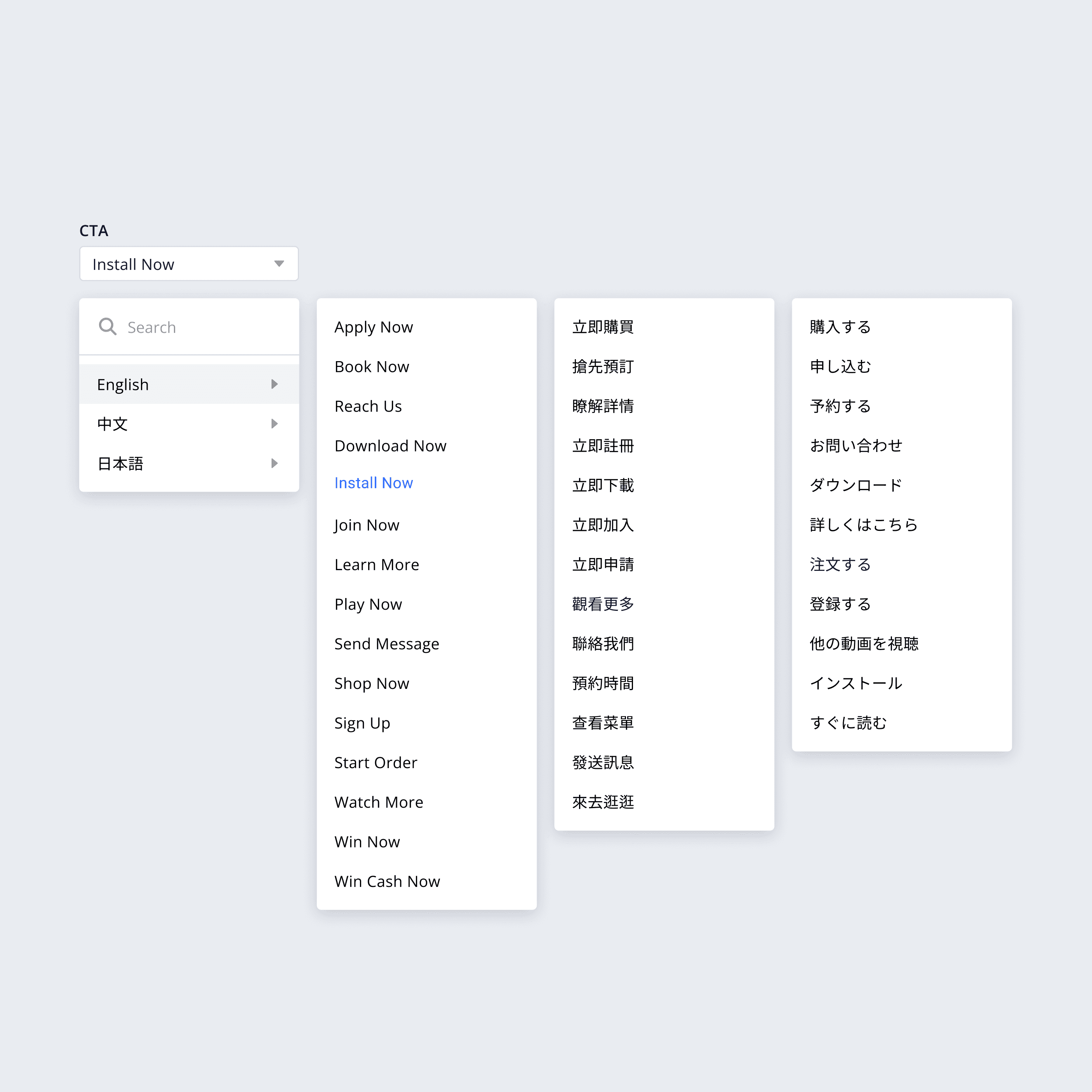Viewport: 1092px width, 1092px height.
Task: Choose Download Now from the list
Action: coord(390,446)
